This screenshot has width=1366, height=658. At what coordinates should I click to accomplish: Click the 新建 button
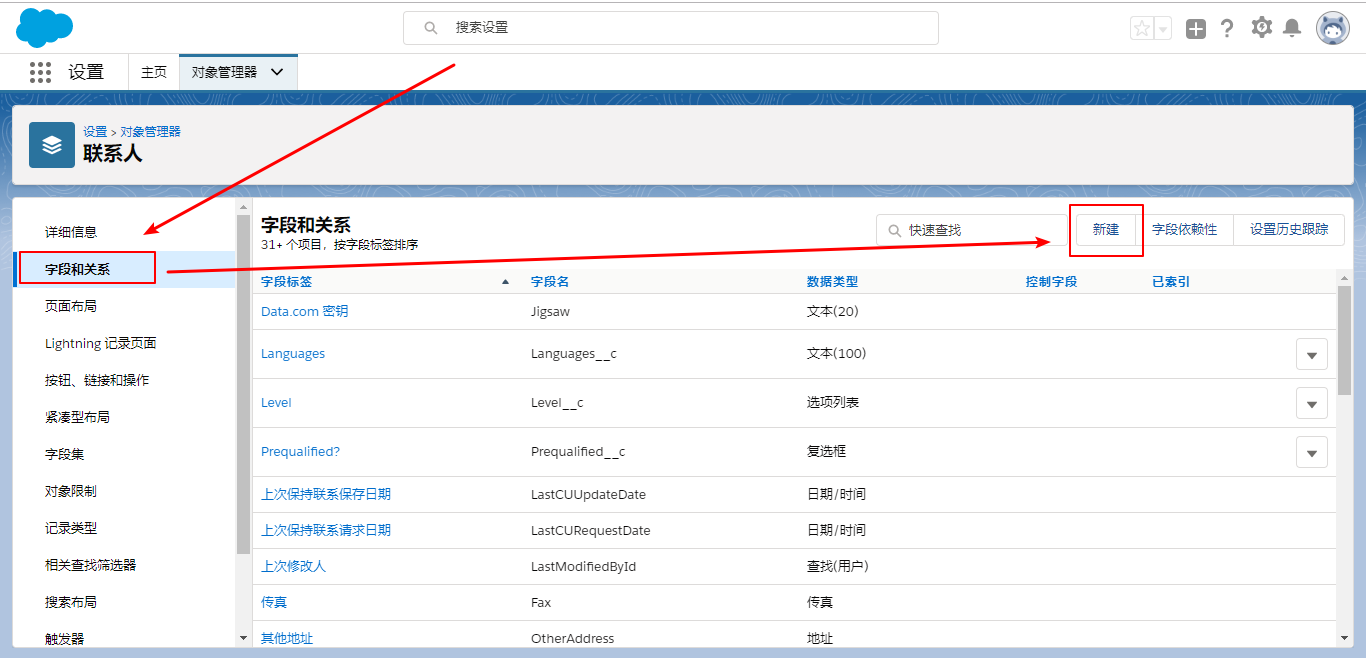[x=1106, y=229]
